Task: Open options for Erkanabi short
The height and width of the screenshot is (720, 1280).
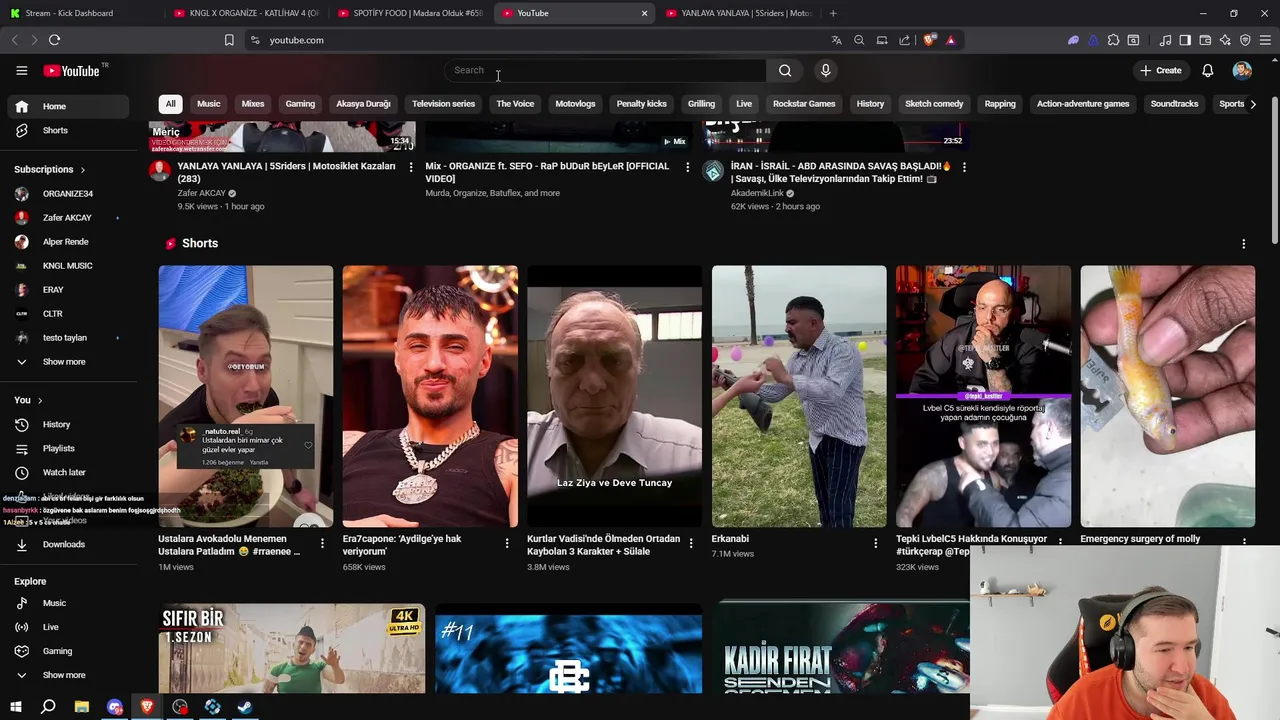Action: [x=875, y=543]
